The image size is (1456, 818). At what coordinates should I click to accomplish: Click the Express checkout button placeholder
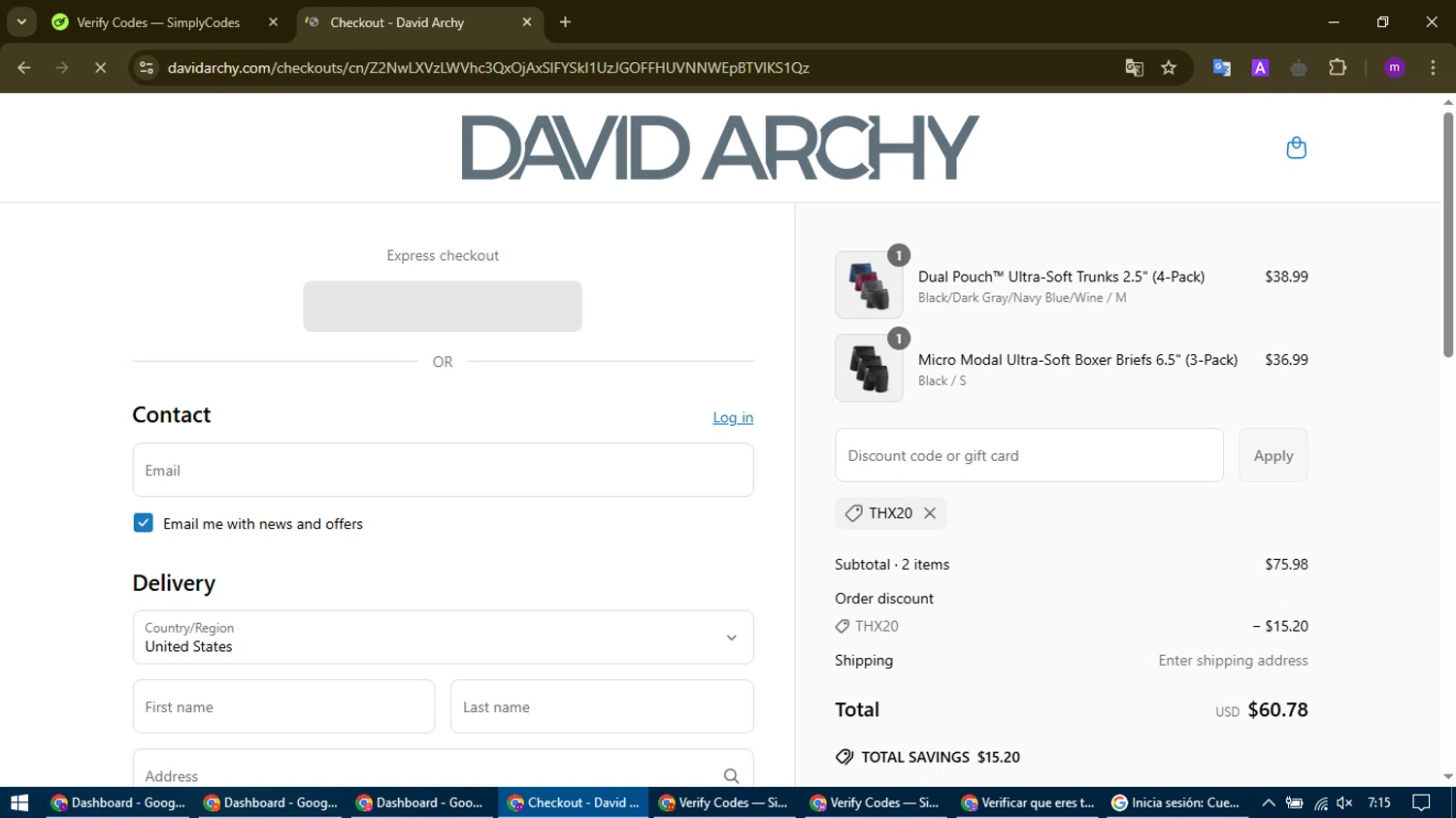tap(443, 307)
